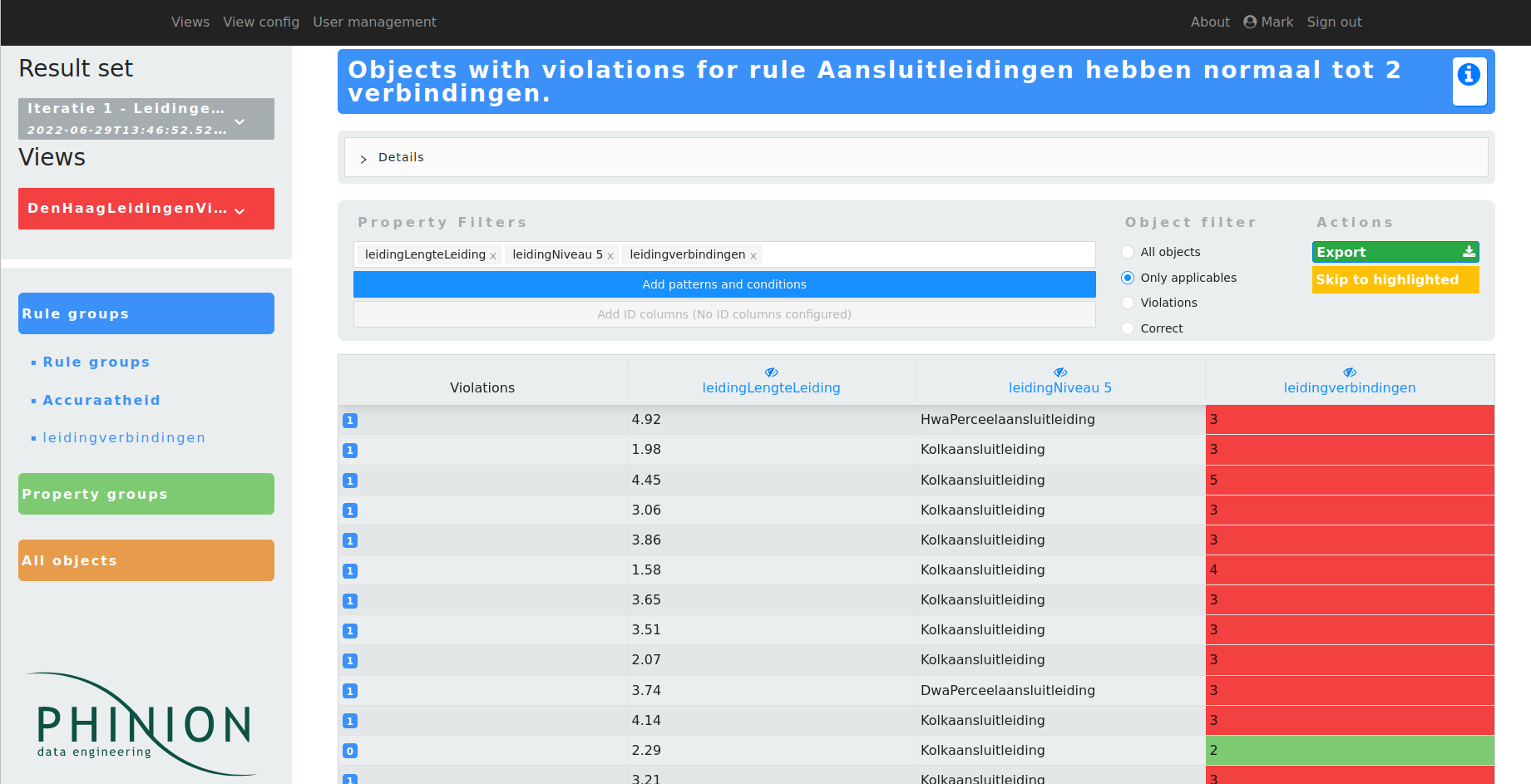Click the user avatar icon beside Mark
This screenshot has height=784, width=1531.
(x=1250, y=22)
